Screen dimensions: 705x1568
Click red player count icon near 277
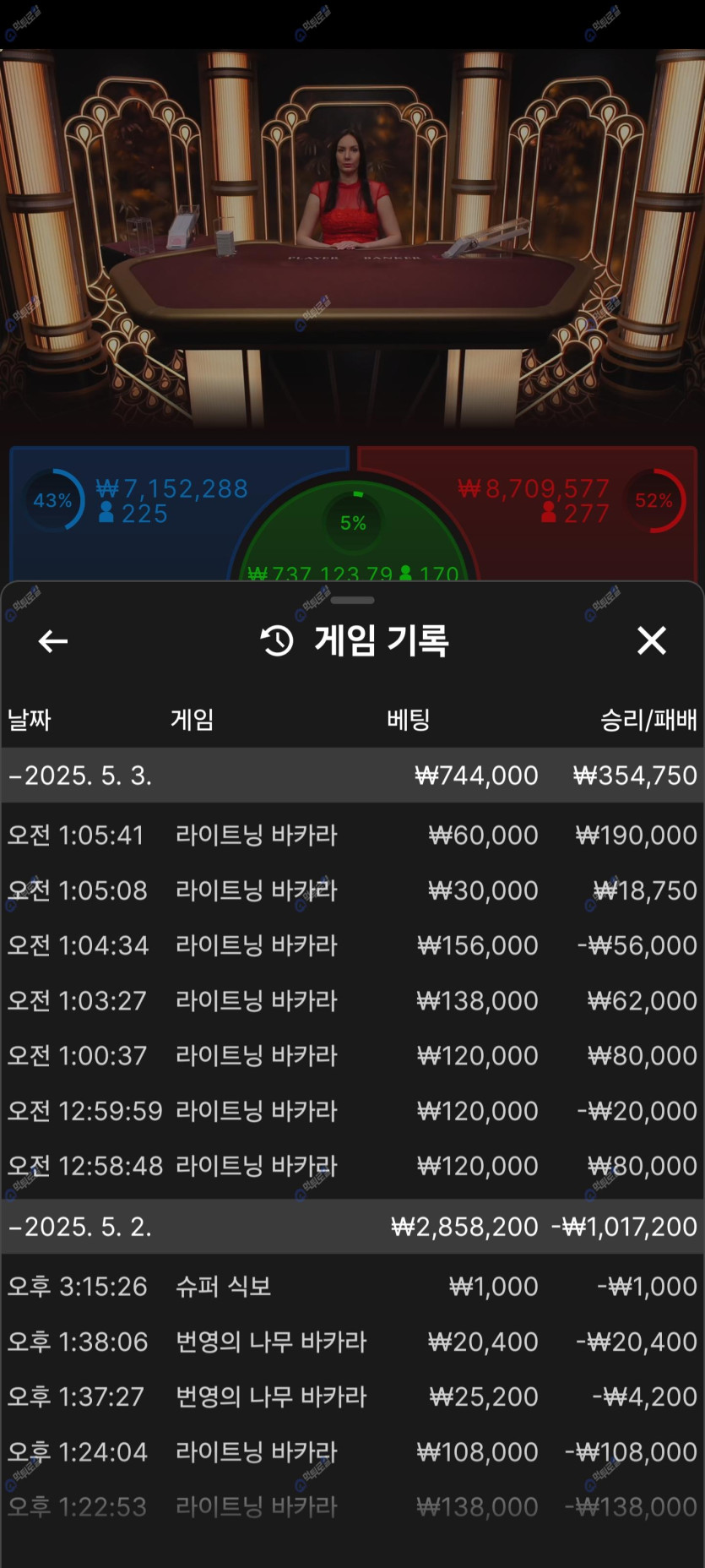click(549, 513)
